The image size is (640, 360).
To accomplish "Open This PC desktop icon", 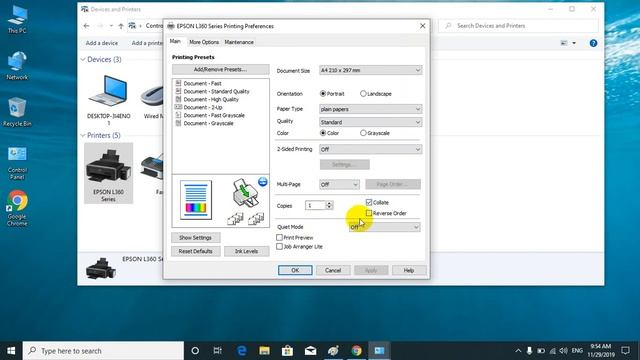I will pyautogui.click(x=17, y=20).
